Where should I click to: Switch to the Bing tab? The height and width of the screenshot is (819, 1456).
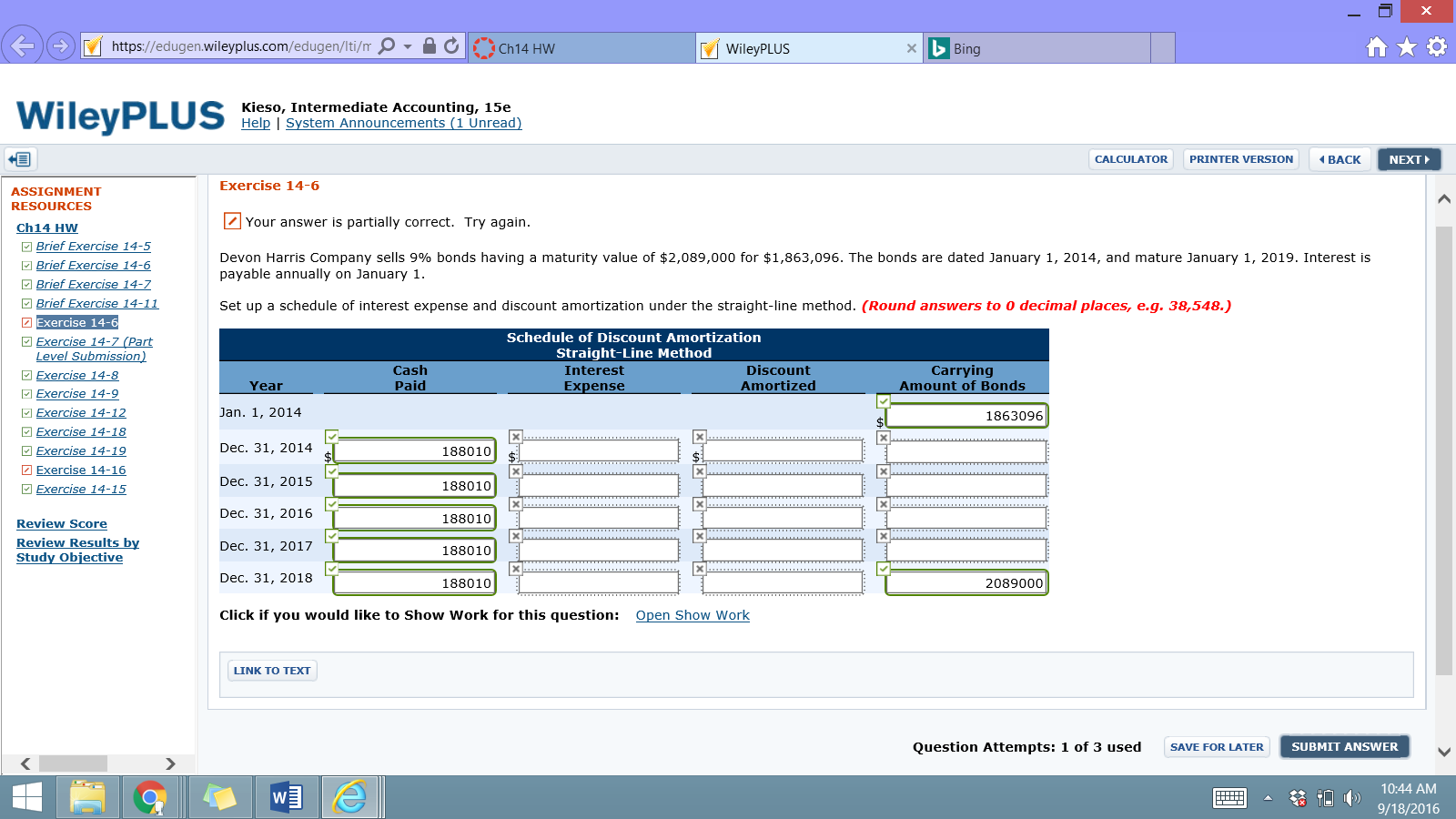1037,48
